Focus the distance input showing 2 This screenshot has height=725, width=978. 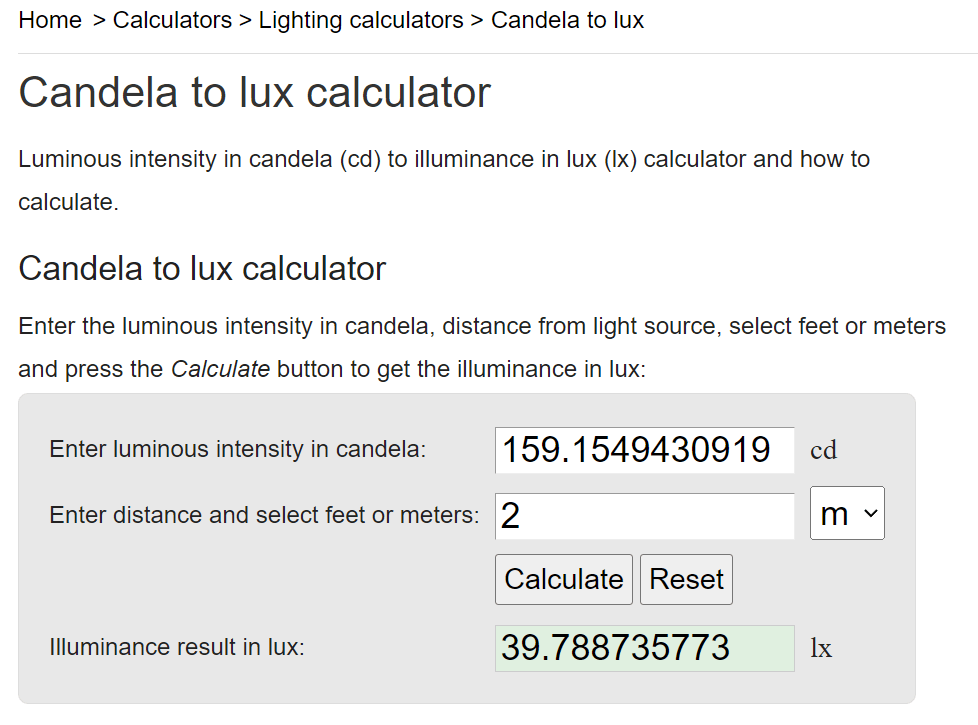644,516
